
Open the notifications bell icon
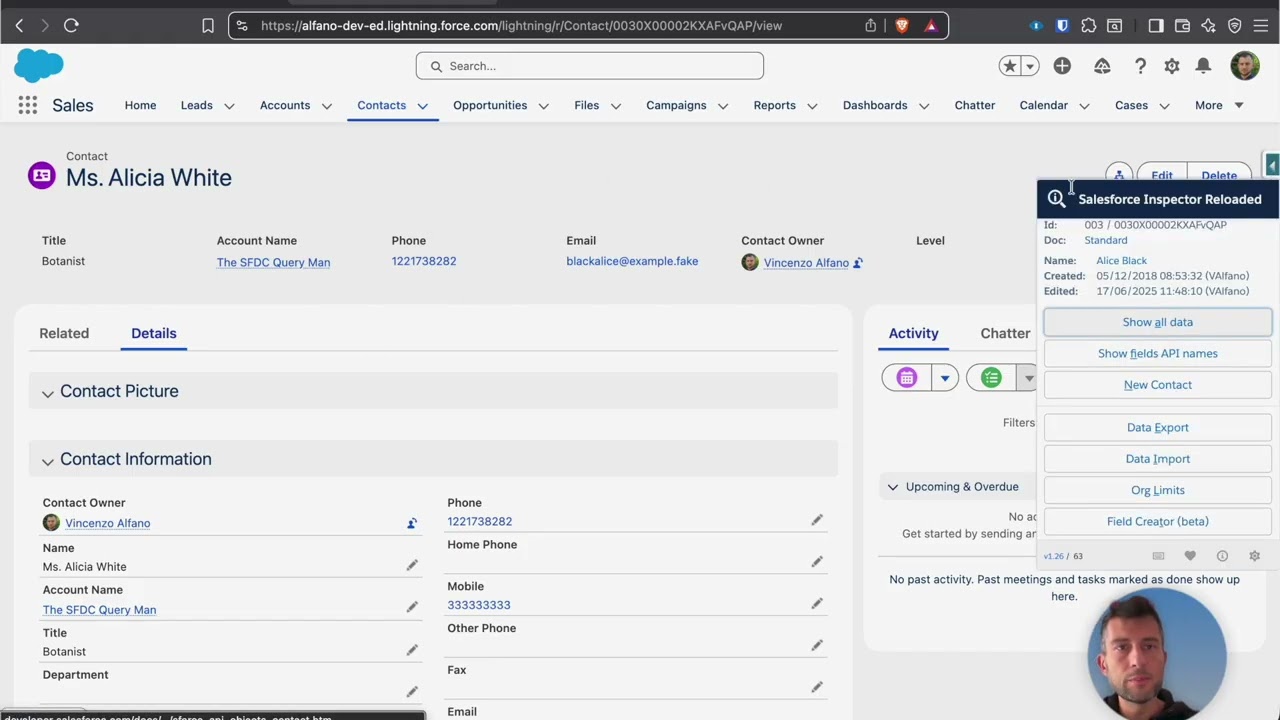coord(1203,66)
